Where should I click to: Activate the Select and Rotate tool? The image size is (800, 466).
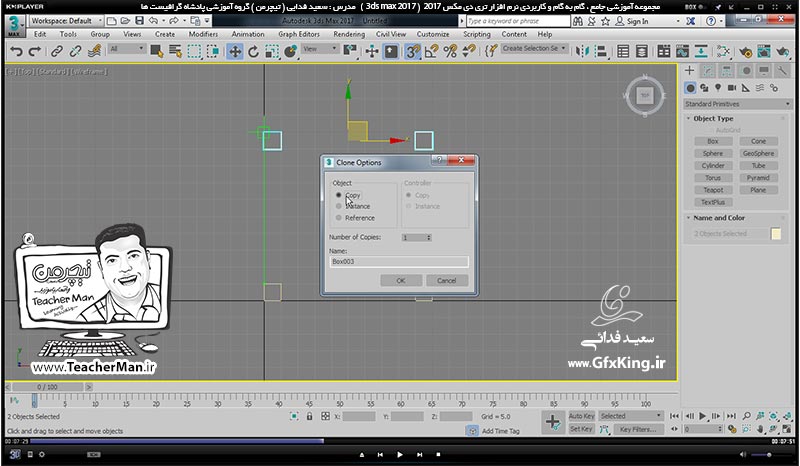tap(254, 51)
